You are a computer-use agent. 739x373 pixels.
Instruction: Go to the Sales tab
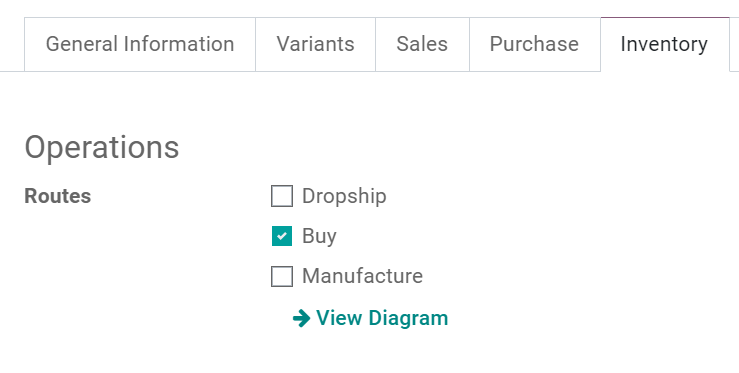(422, 44)
